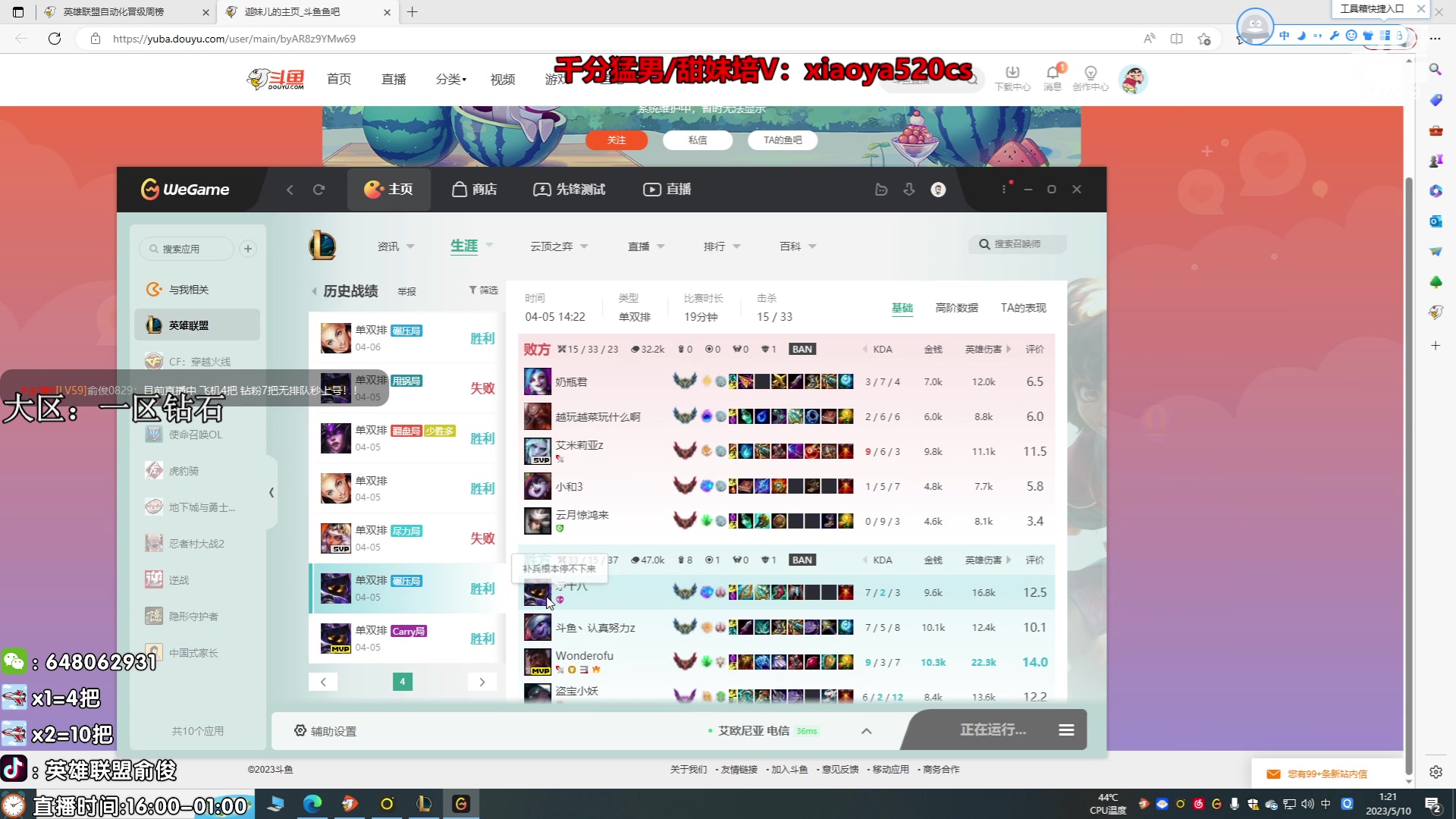Click the 关注 follow button on Douyu page
The width and height of the screenshot is (1456, 819).
tap(617, 140)
